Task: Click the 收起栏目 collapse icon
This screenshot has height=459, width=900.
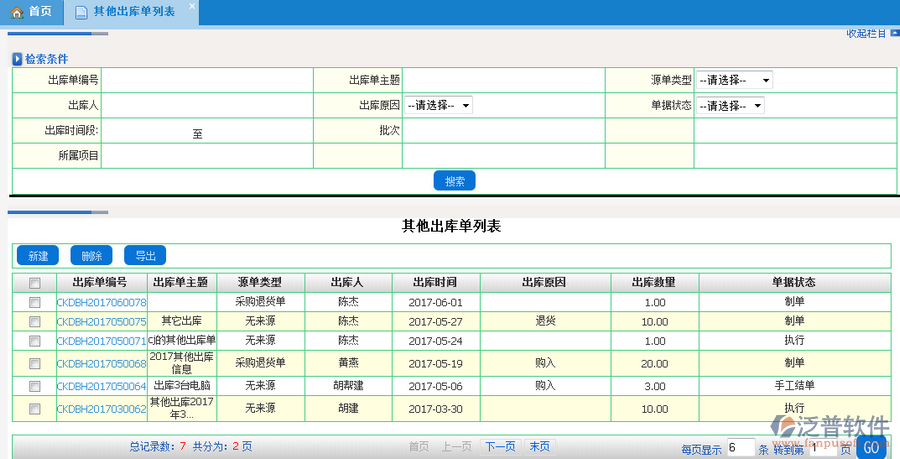Action: (x=894, y=33)
